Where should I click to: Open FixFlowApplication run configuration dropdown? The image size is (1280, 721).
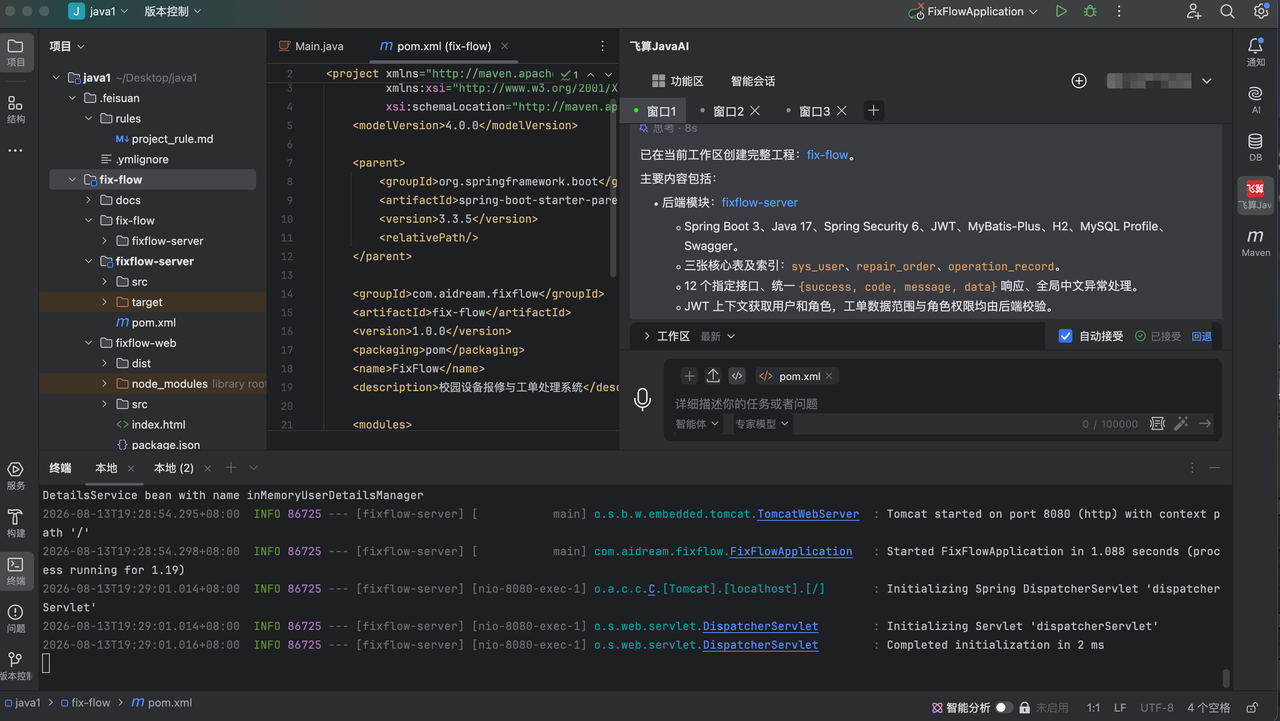(972, 12)
